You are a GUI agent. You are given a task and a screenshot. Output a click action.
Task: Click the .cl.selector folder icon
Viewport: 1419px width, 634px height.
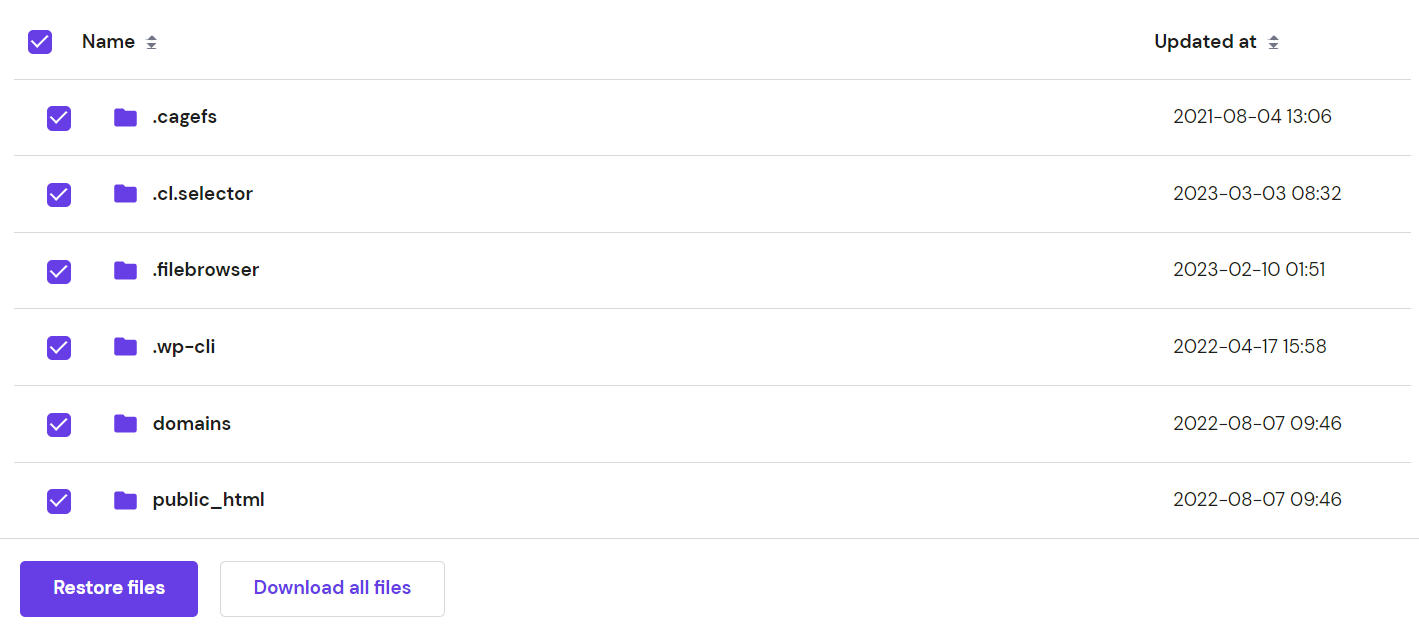click(x=125, y=194)
